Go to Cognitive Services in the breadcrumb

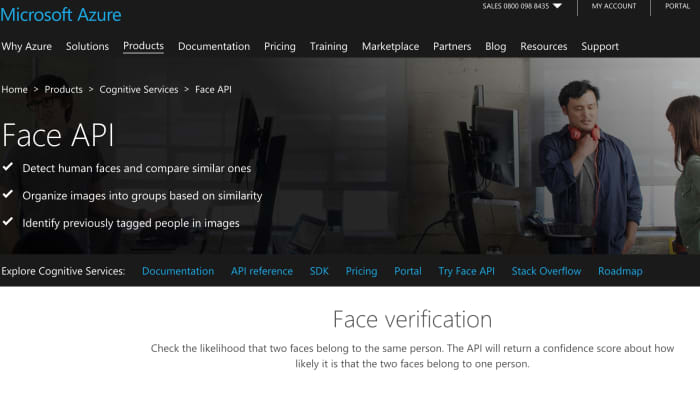point(139,89)
